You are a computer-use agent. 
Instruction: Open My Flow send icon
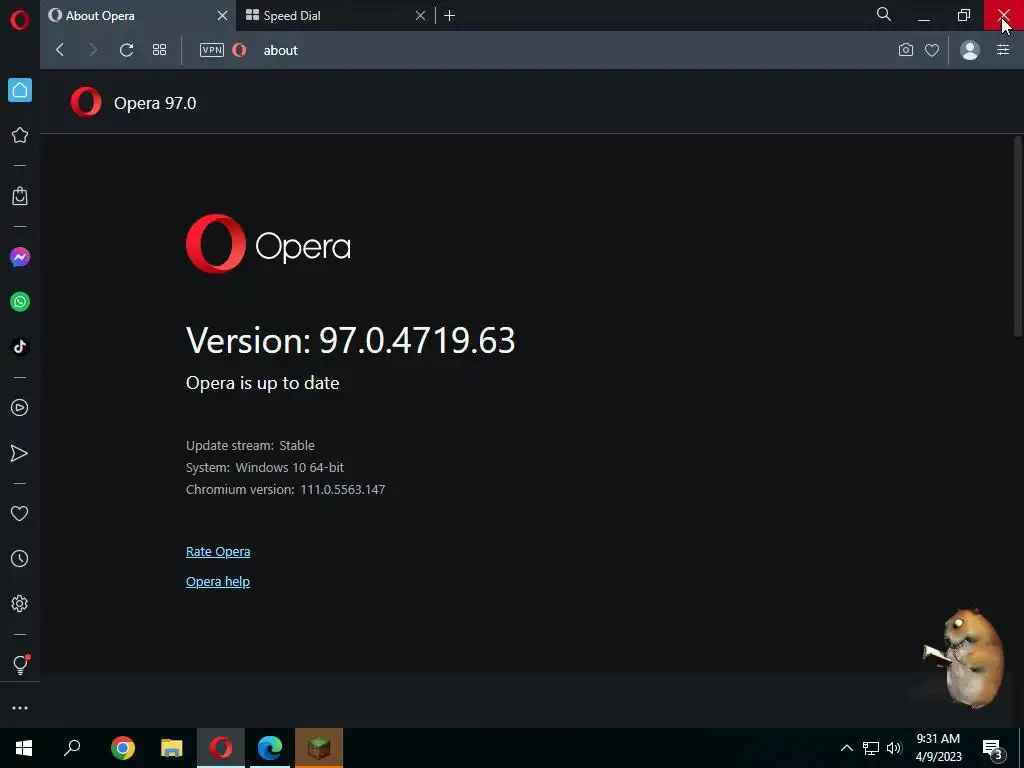click(20, 453)
